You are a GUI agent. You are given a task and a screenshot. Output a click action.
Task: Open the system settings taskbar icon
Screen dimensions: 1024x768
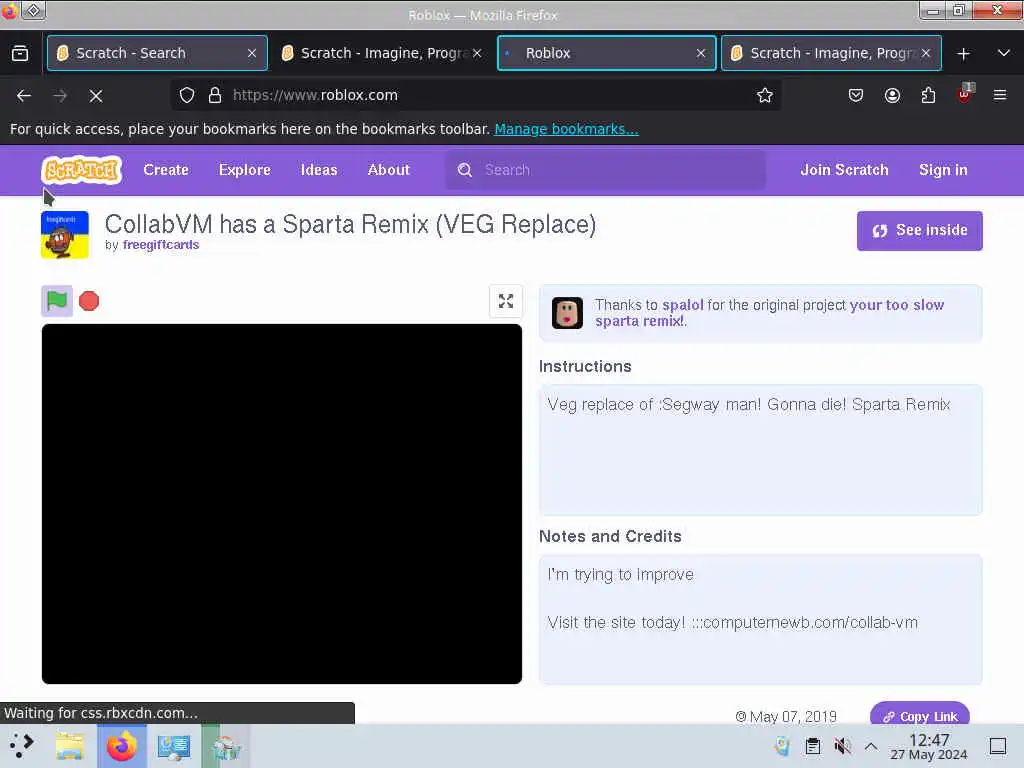pos(174,746)
